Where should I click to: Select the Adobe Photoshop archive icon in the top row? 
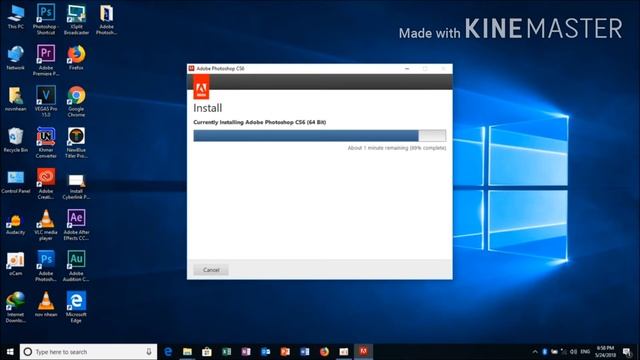click(107, 19)
